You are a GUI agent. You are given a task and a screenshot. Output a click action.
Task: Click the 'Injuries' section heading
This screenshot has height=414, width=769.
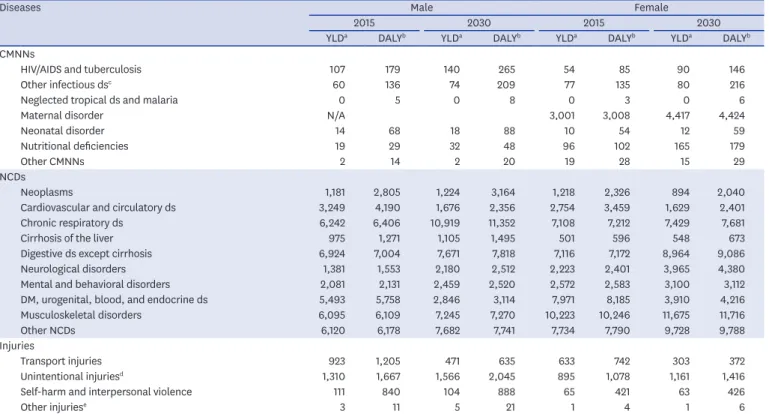point(17,346)
